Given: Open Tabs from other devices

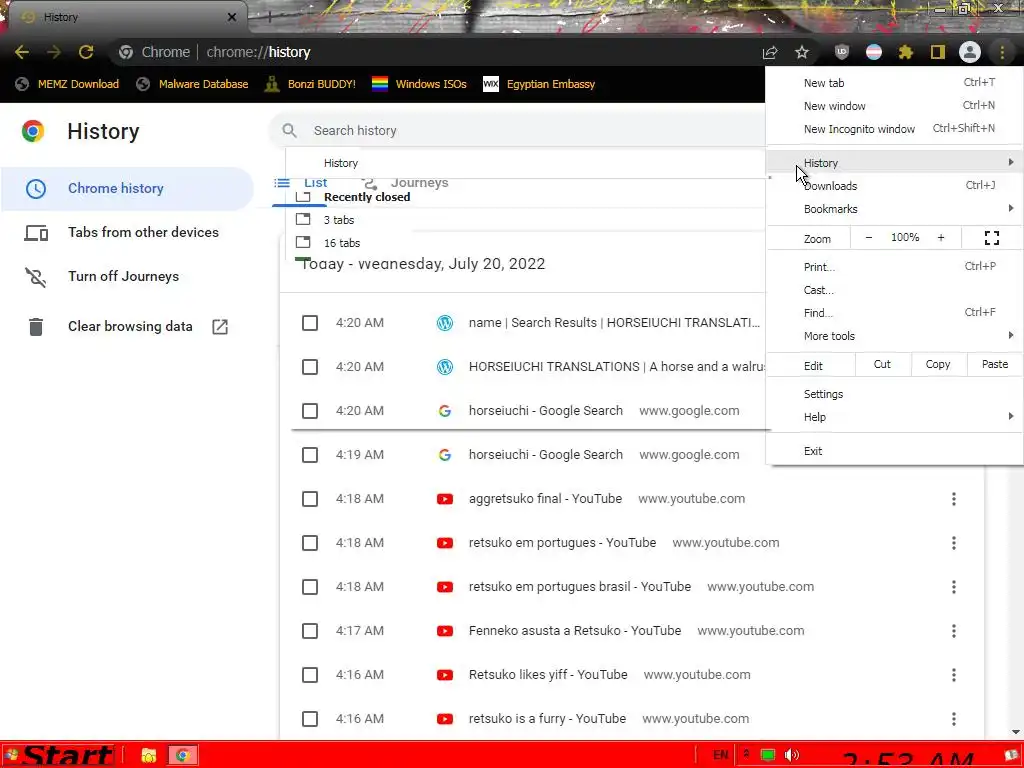Looking at the screenshot, I should click(127, 232).
